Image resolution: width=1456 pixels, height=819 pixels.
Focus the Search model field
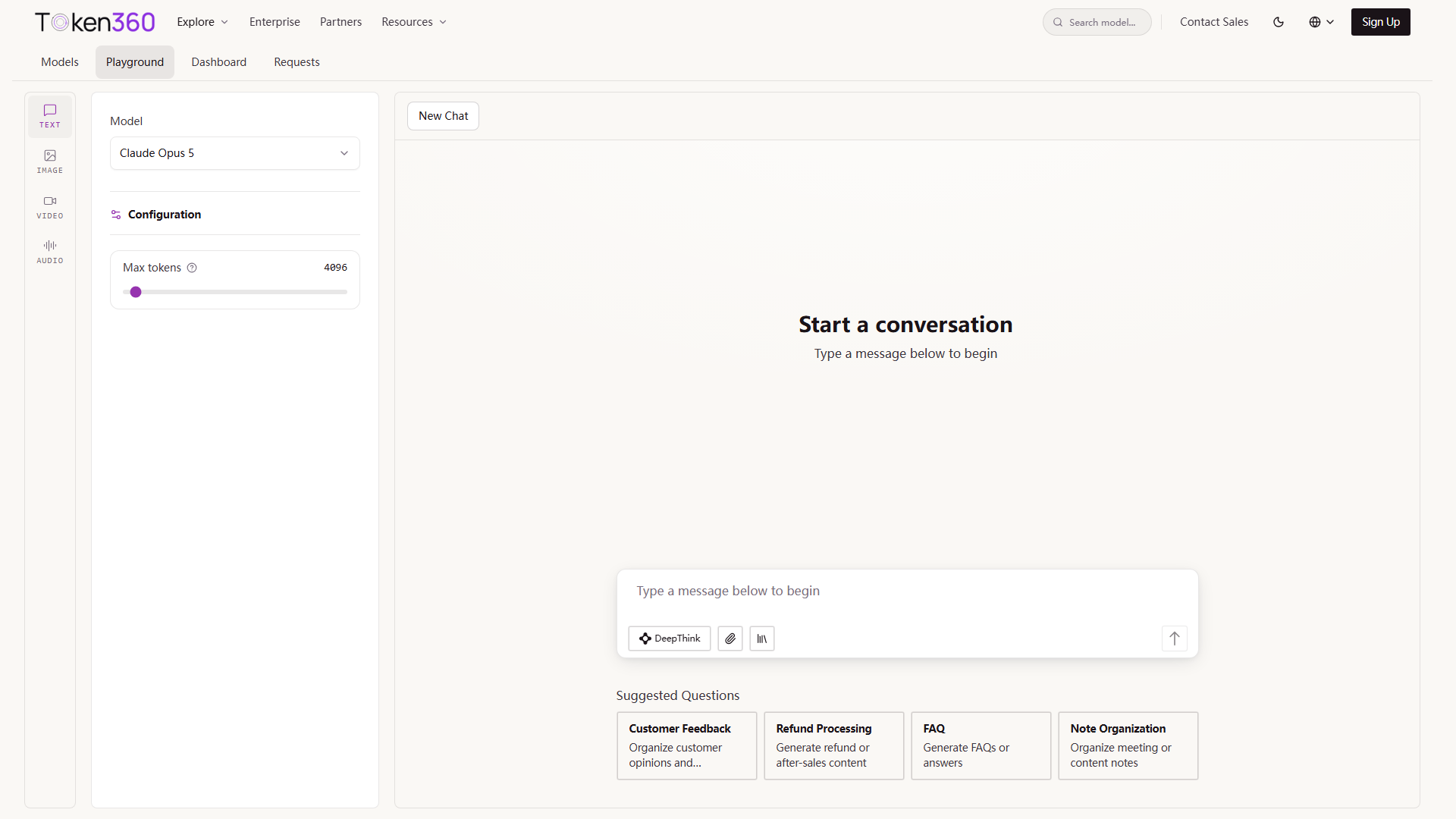coord(1097,22)
